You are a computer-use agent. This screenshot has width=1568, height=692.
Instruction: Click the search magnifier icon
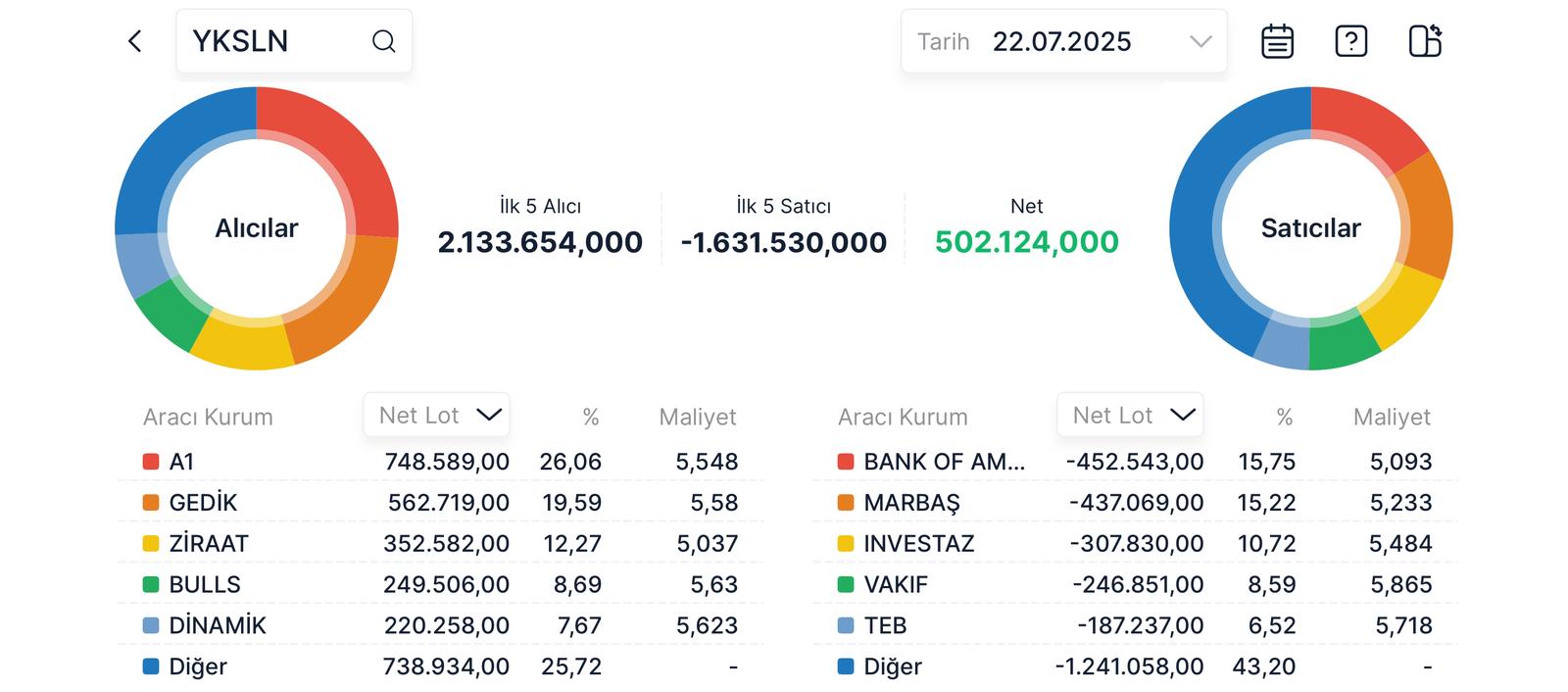[383, 41]
